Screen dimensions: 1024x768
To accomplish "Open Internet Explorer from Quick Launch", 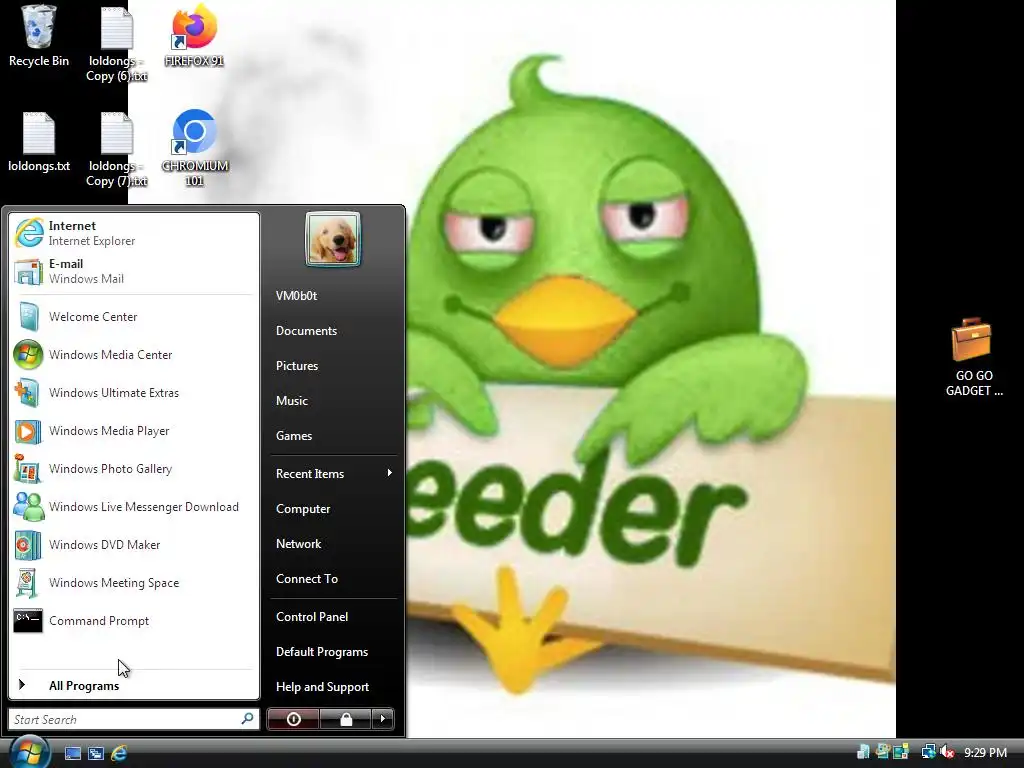I will point(119,753).
